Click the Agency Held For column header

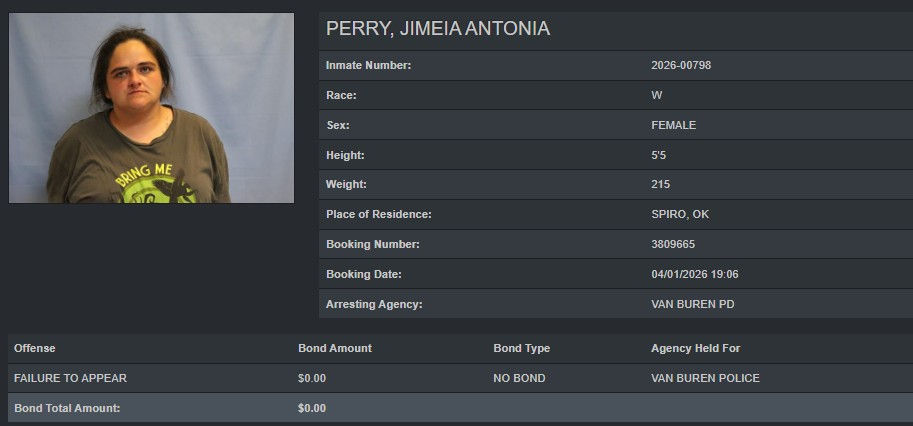tap(695, 348)
